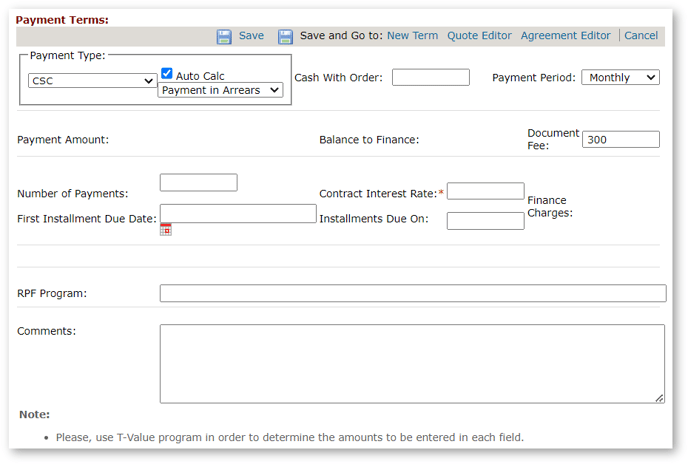
Task: Click the Save link
Action: point(251,36)
